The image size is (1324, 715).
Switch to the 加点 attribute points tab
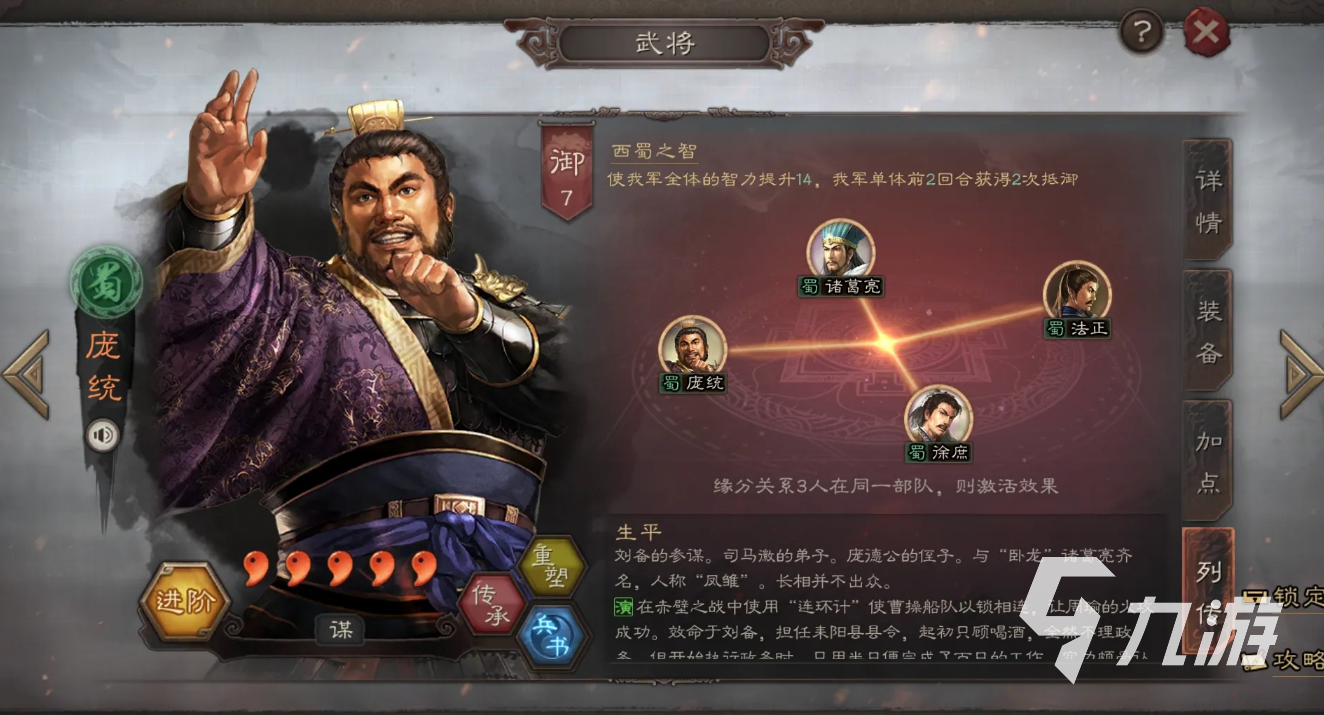pos(1208,460)
